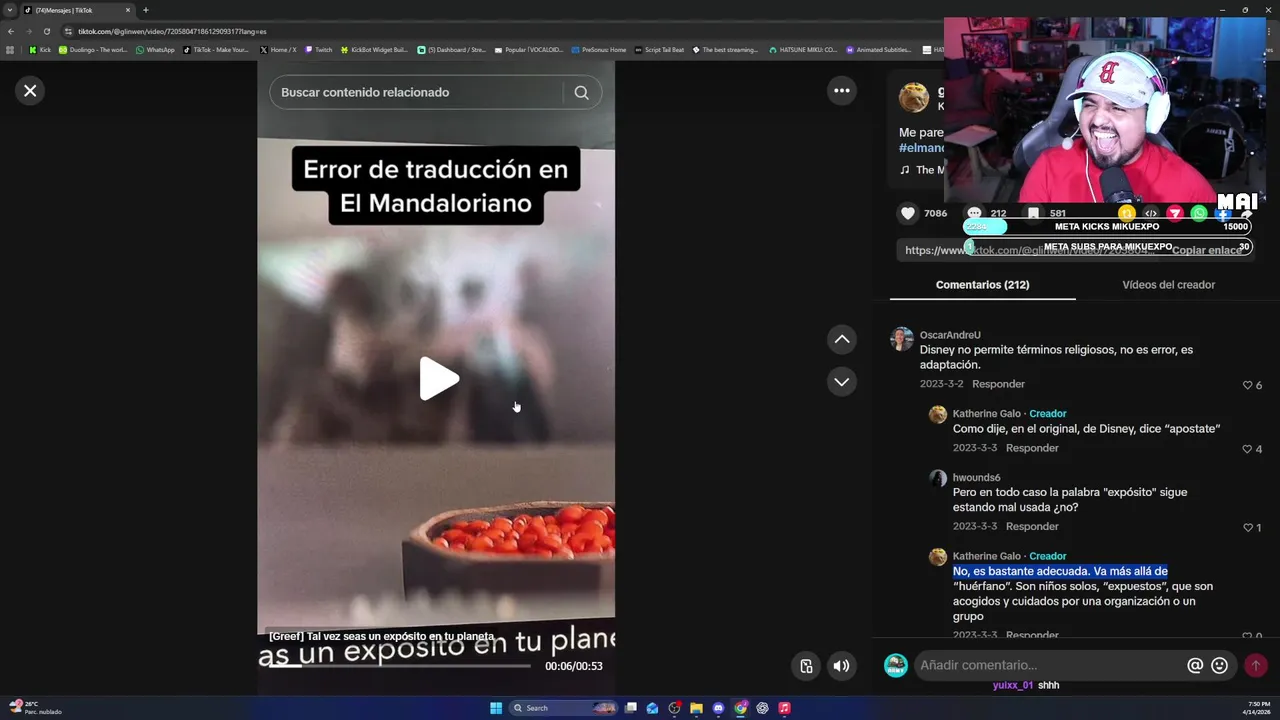
Task: Share to WhatsApp via green icon
Action: coord(1199,213)
